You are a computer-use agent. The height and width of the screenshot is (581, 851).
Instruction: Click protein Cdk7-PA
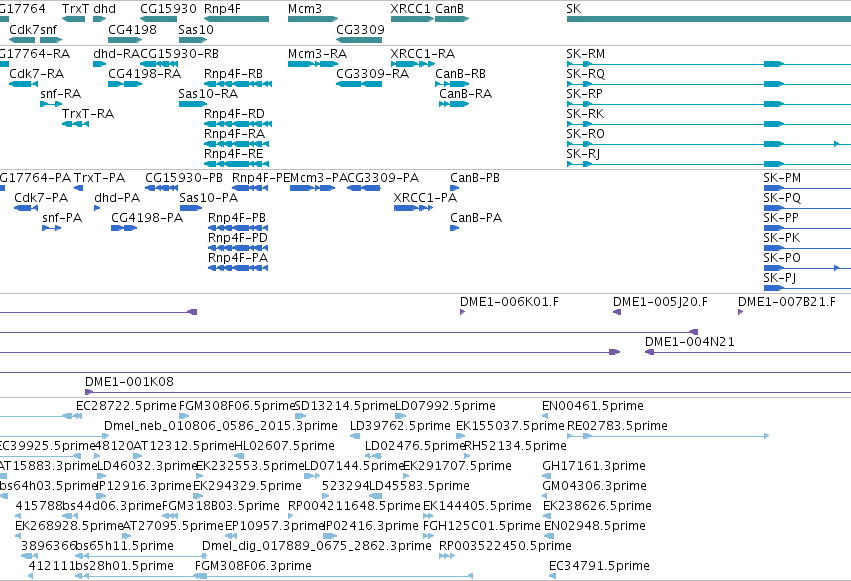point(41,198)
